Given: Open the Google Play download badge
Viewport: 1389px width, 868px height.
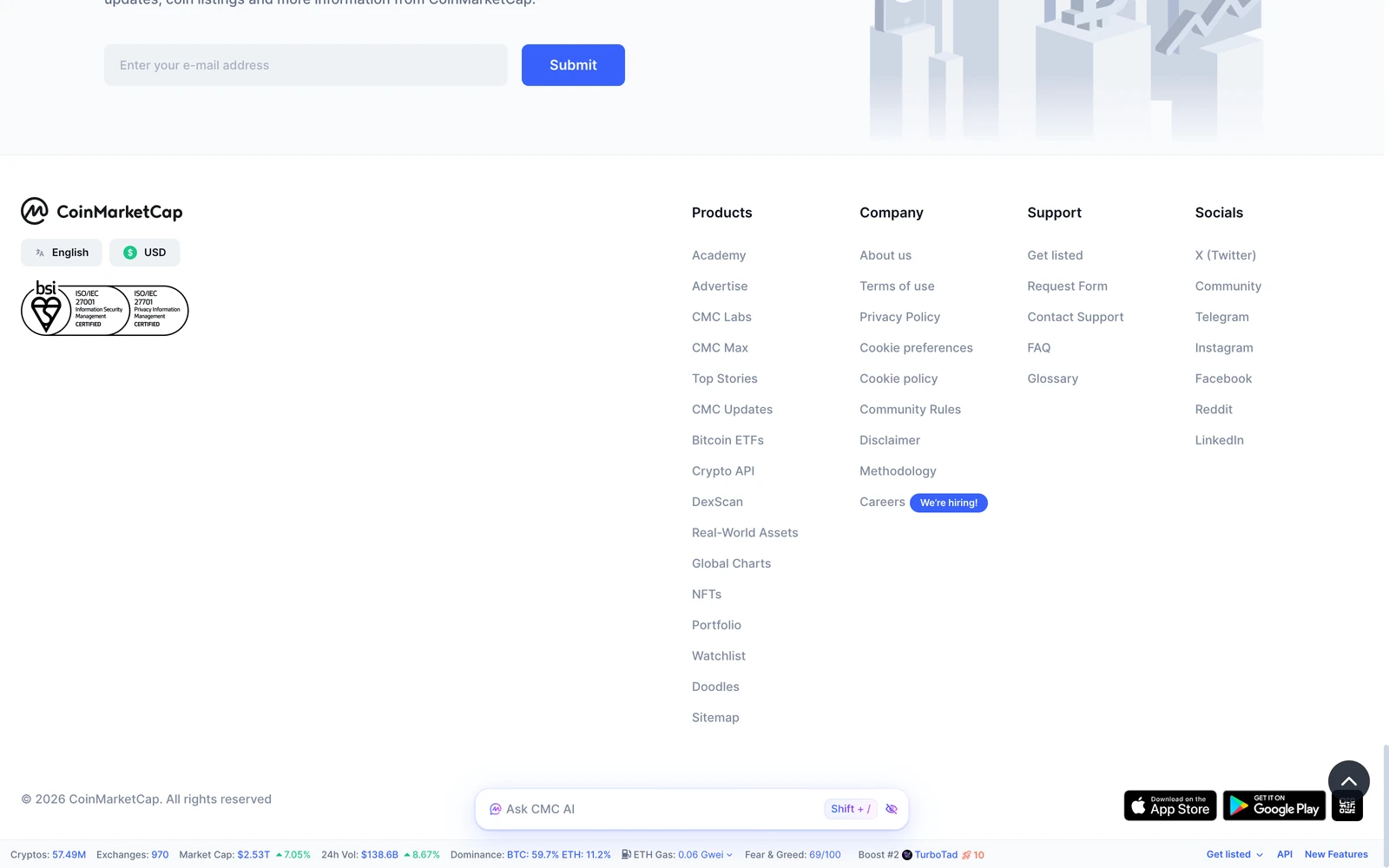Looking at the screenshot, I should [x=1274, y=806].
